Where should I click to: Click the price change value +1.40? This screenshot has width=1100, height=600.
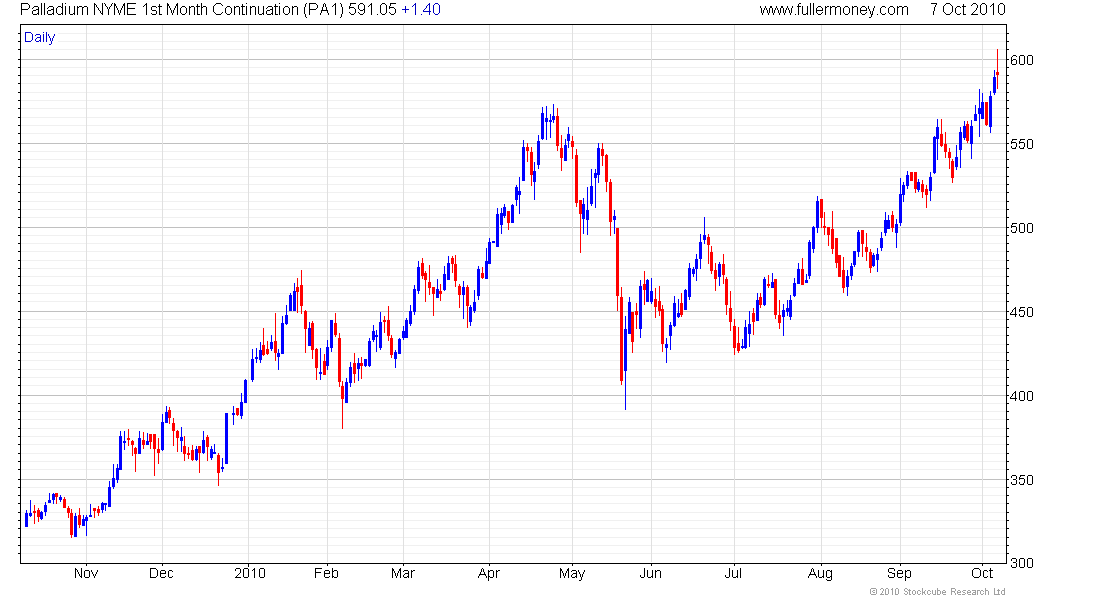tap(421, 10)
